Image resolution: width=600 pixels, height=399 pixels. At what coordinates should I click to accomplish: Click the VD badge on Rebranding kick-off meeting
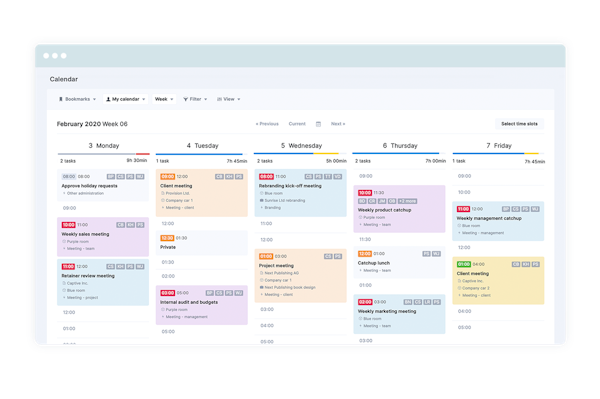338,176
